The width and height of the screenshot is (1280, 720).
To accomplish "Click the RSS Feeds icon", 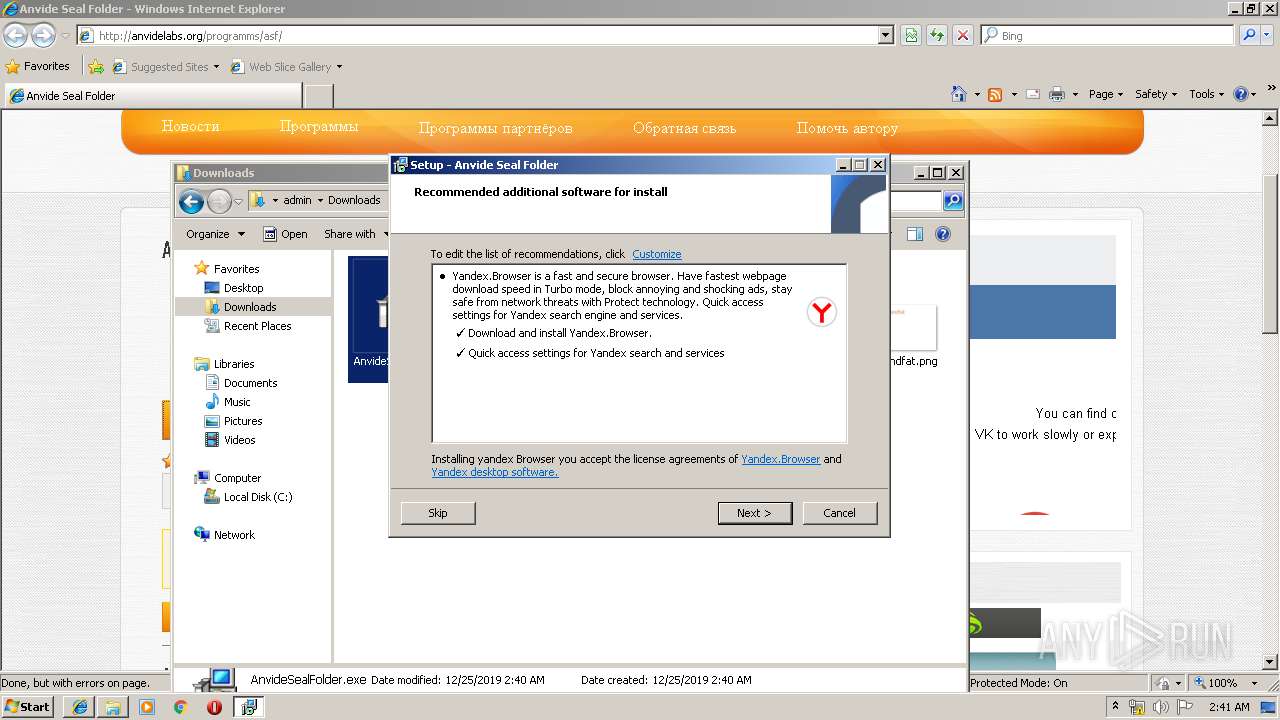I will (x=995, y=94).
